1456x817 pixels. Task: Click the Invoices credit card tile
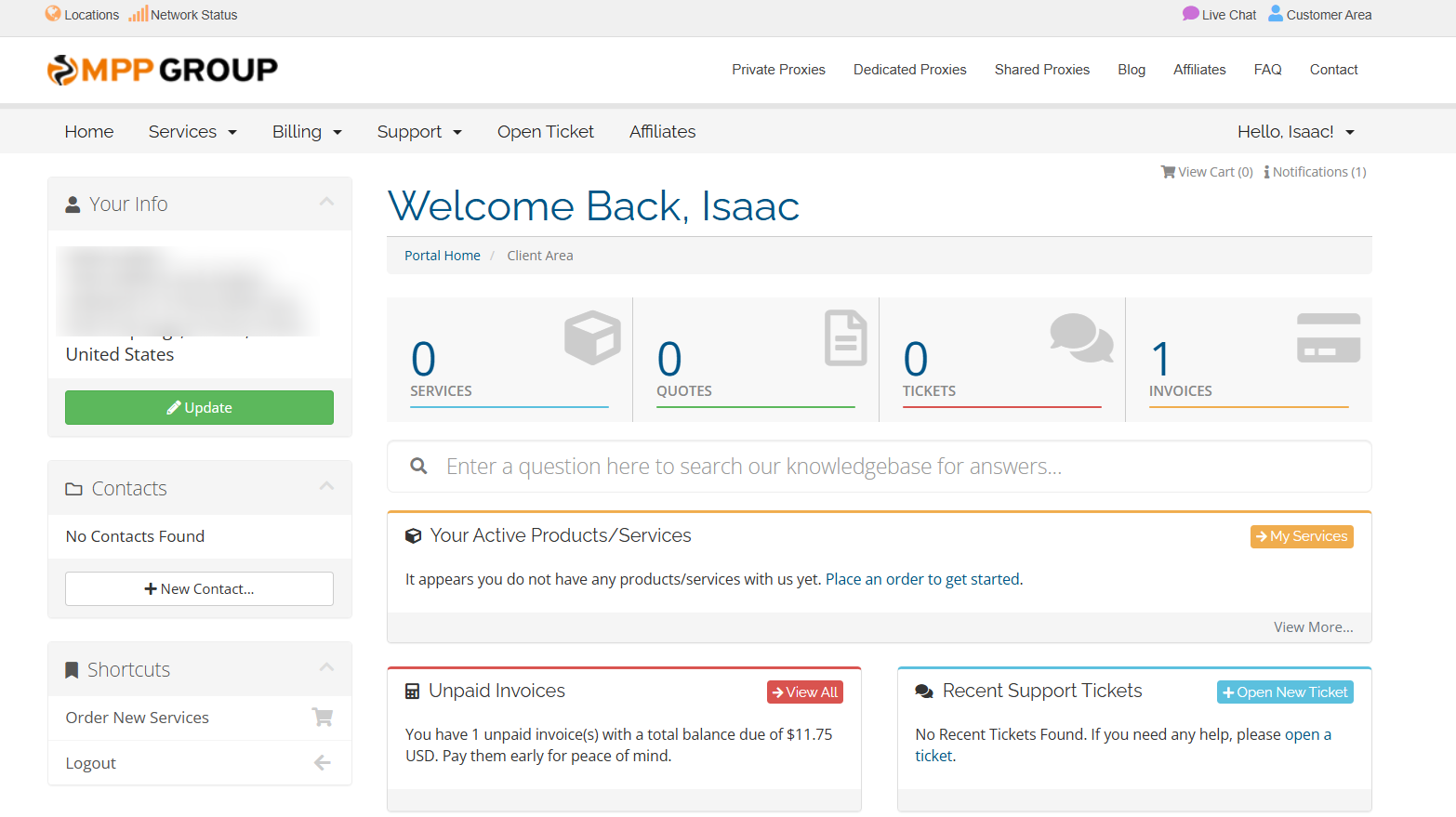(1248, 360)
